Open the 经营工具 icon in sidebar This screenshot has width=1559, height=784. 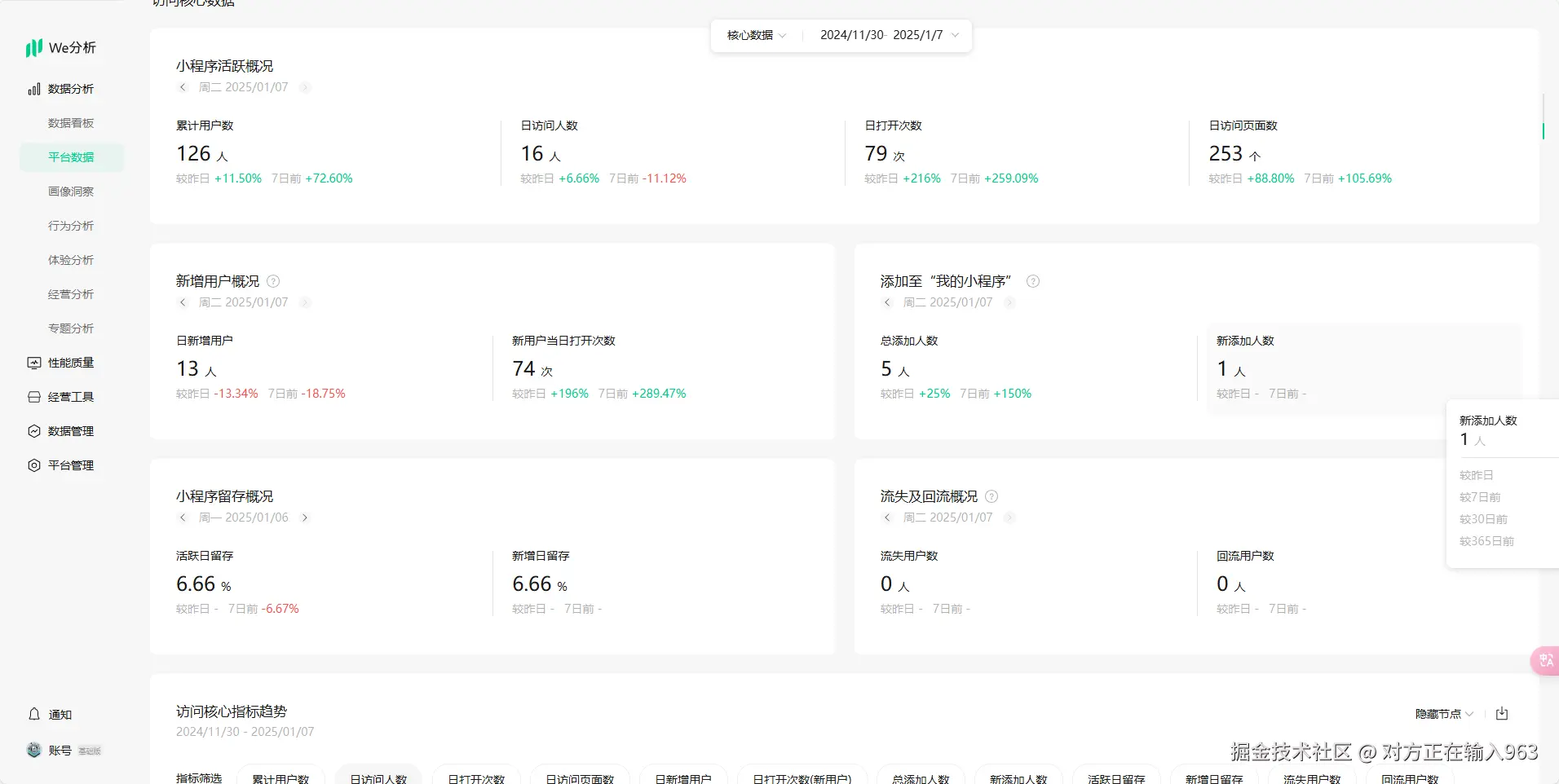point(34,397)
